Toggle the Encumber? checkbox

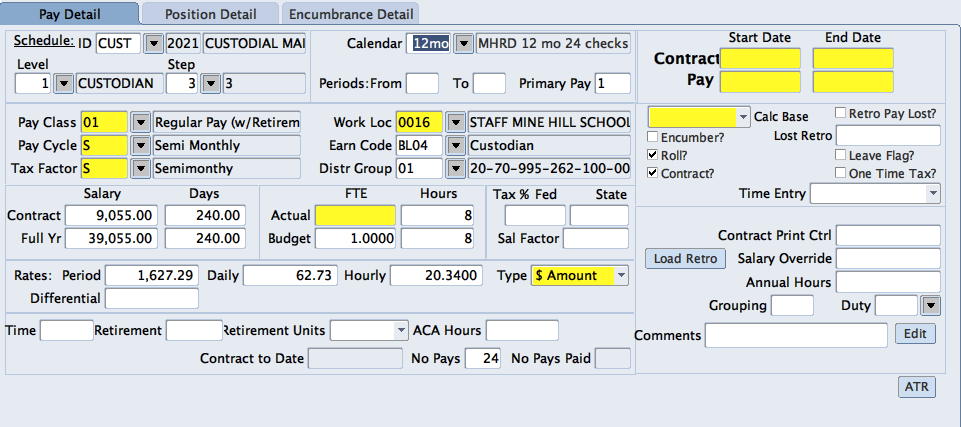[x=654, y=136]
